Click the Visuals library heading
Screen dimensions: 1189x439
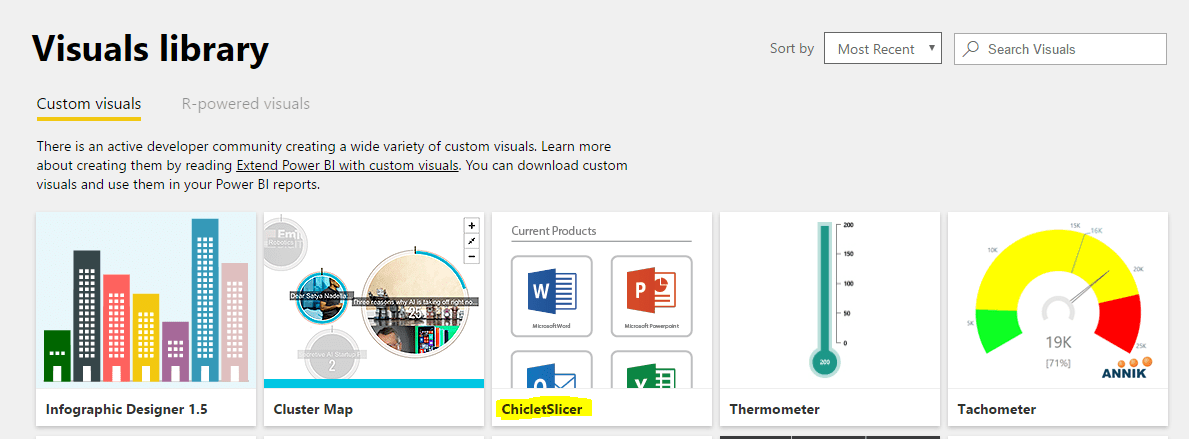coord(150,50)
